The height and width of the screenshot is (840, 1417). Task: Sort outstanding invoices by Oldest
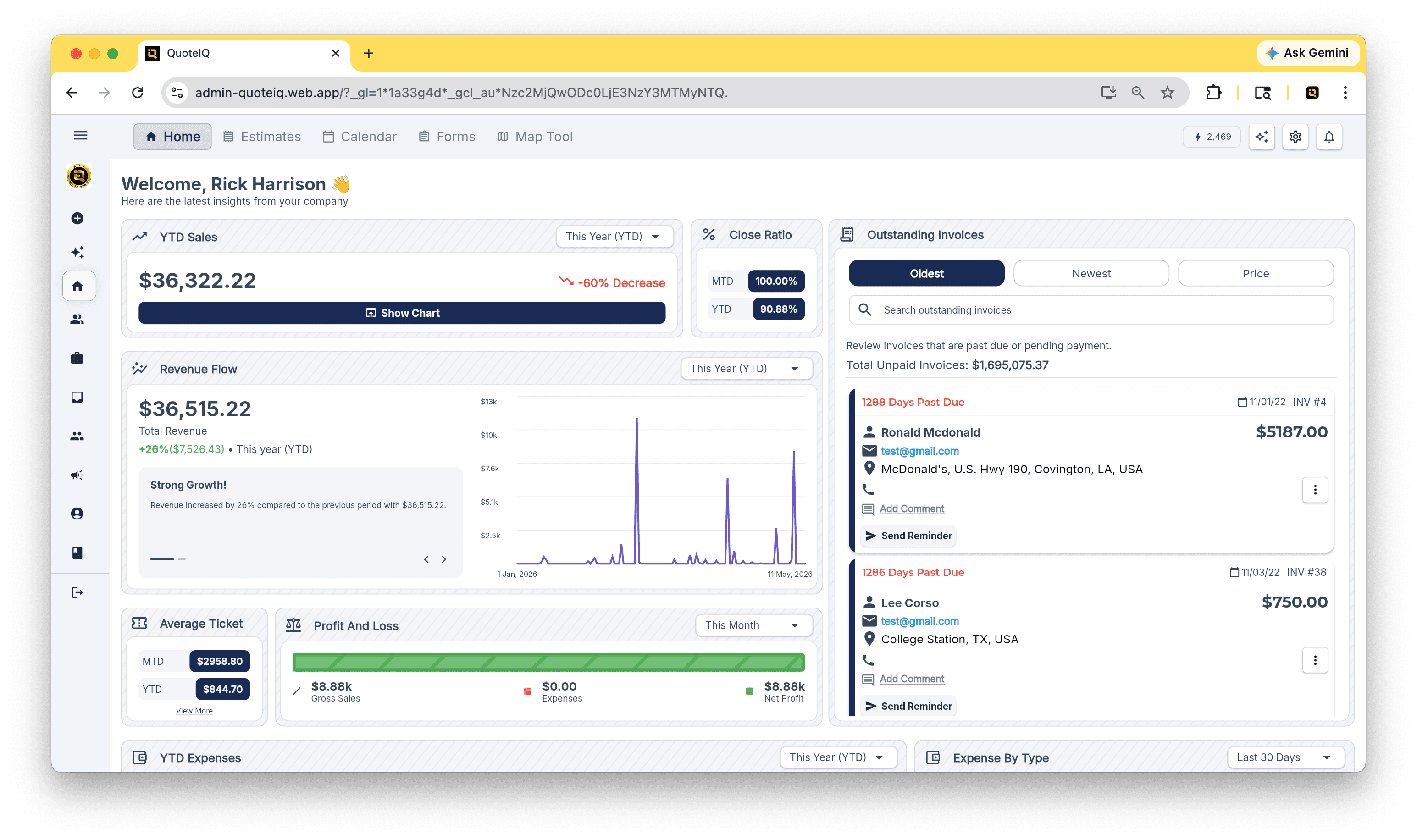pyautogui.click(x=927, y=273)
